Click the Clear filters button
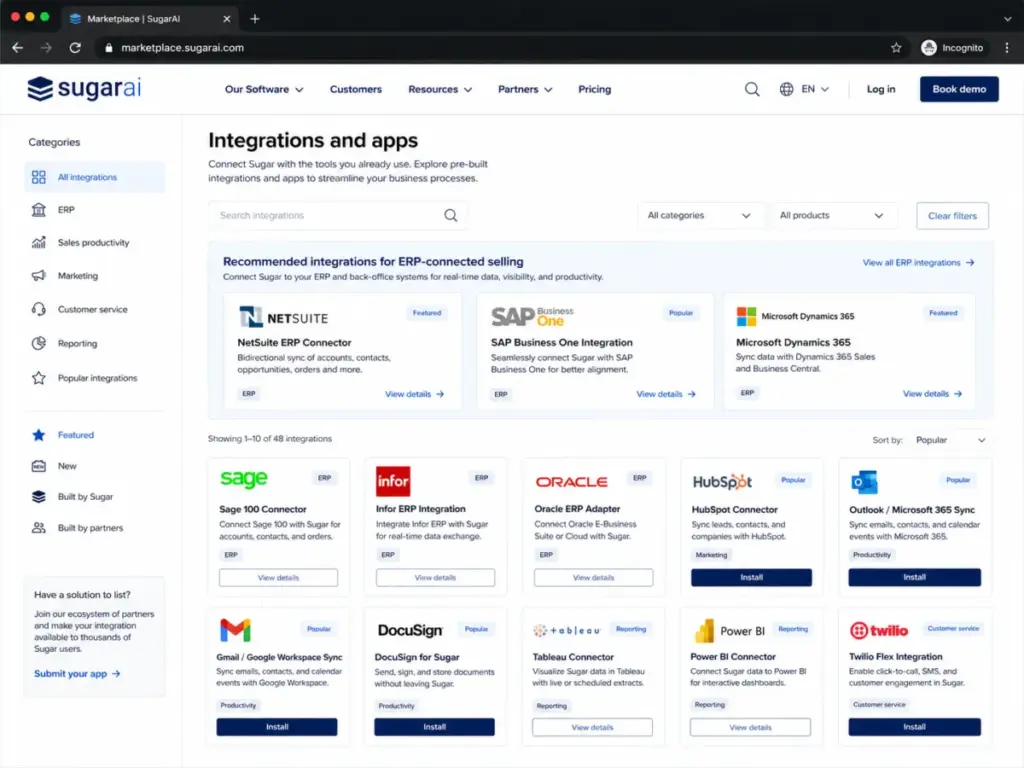The height and width of the screenshot is (768, 1024). 952,216
